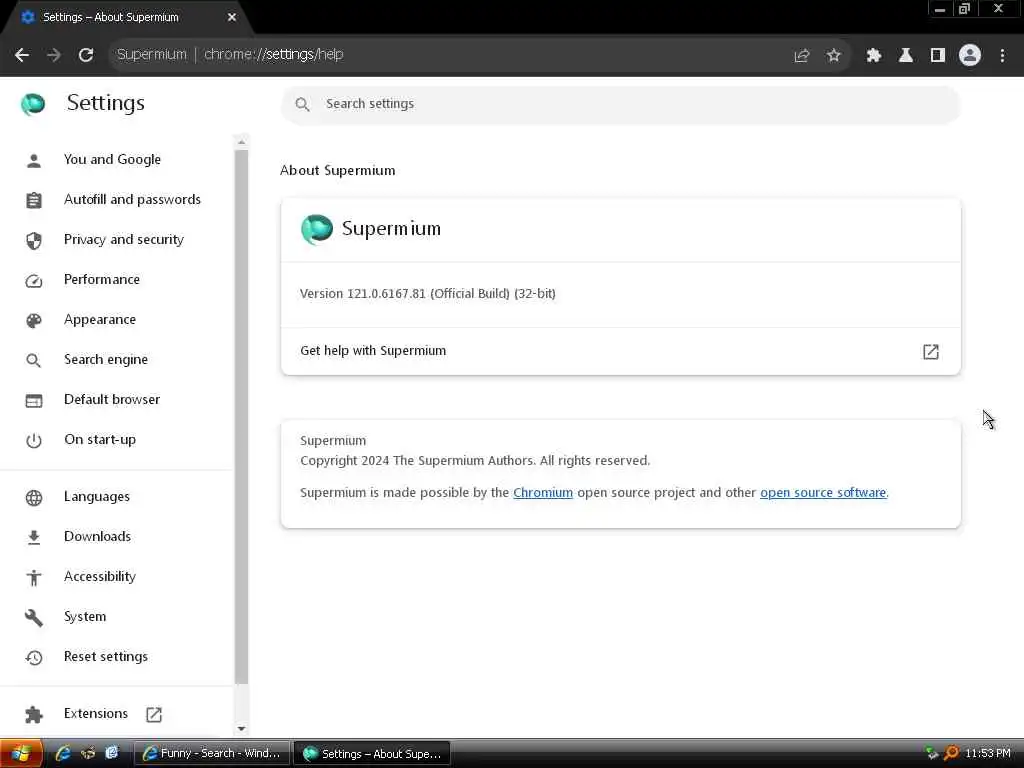Follow the Chromium link
The height and width of the screenshot is (768, 1024).
[543, 492]
